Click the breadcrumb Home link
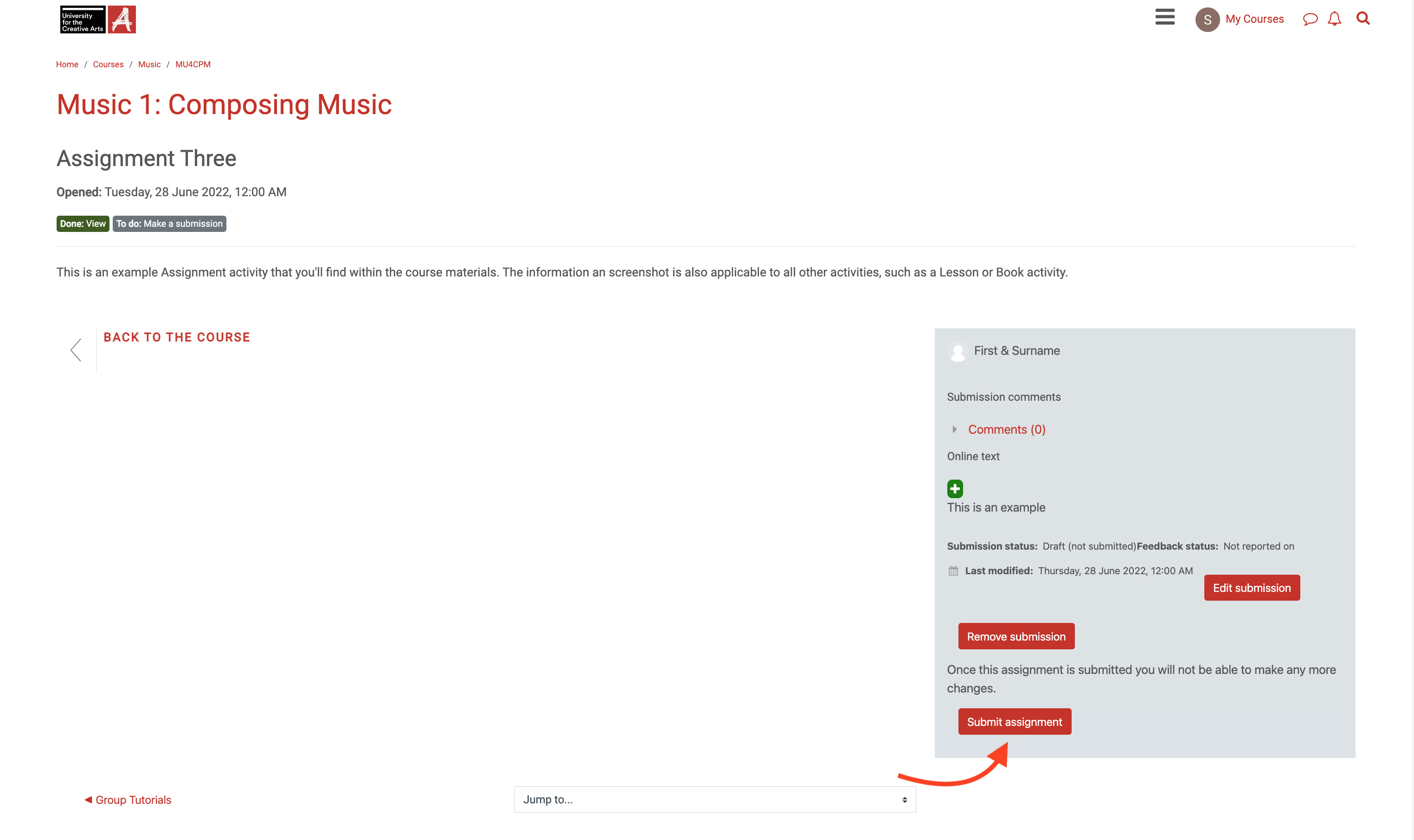This screenshot has width=1414, height=840. tap(67, 64)
